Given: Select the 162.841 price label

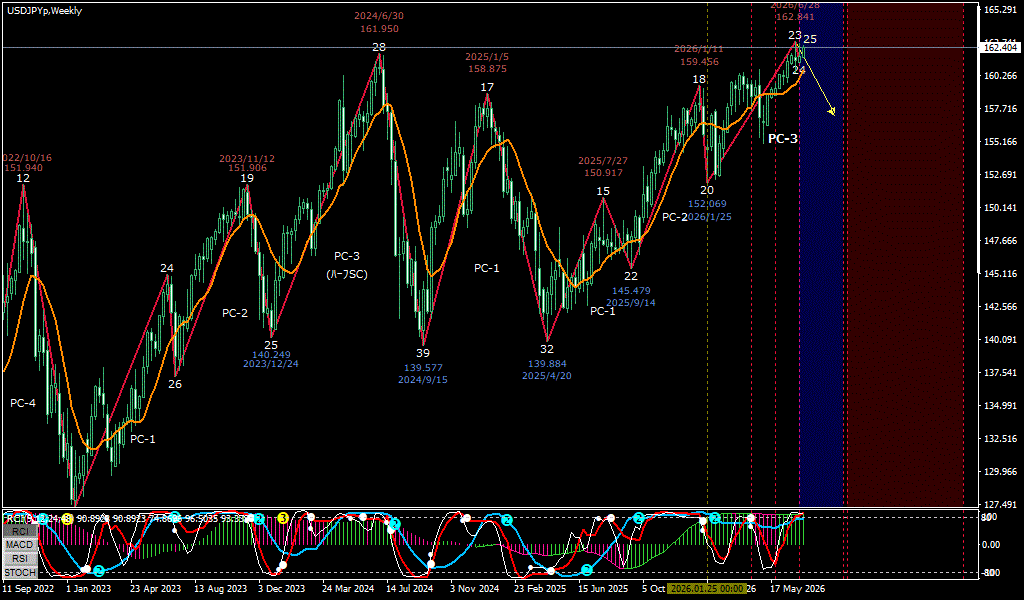Looking at the screenshot, I should point(795,18).
